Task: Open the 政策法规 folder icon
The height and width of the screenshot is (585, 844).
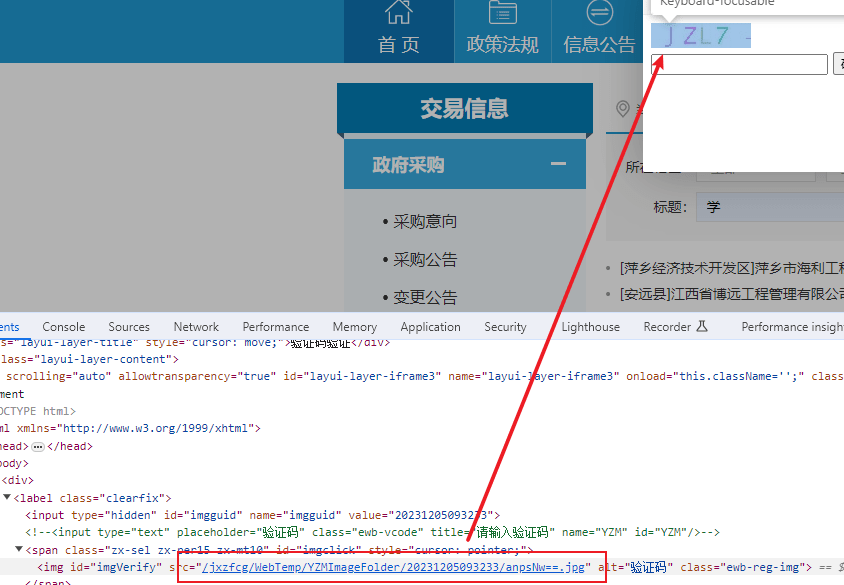Action: [x=502, y=12]
